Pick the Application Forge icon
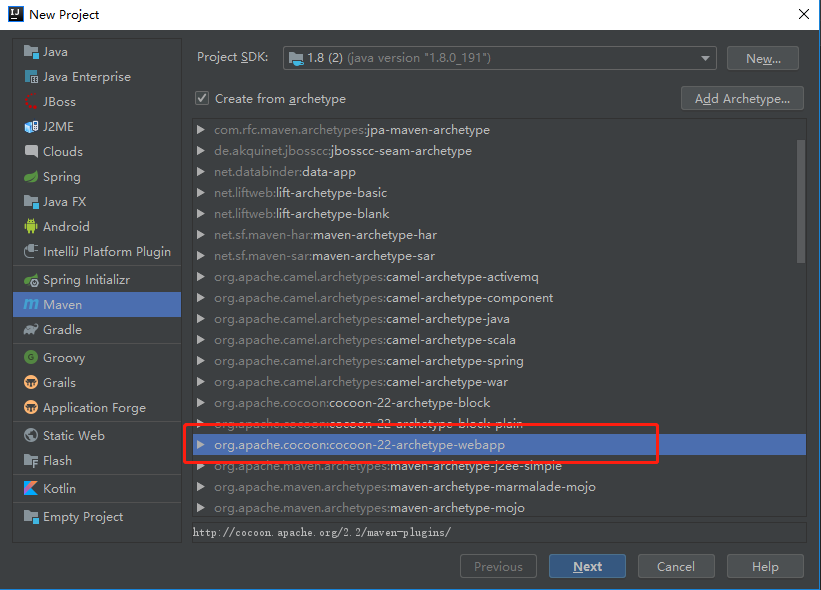 click(31, 407)
